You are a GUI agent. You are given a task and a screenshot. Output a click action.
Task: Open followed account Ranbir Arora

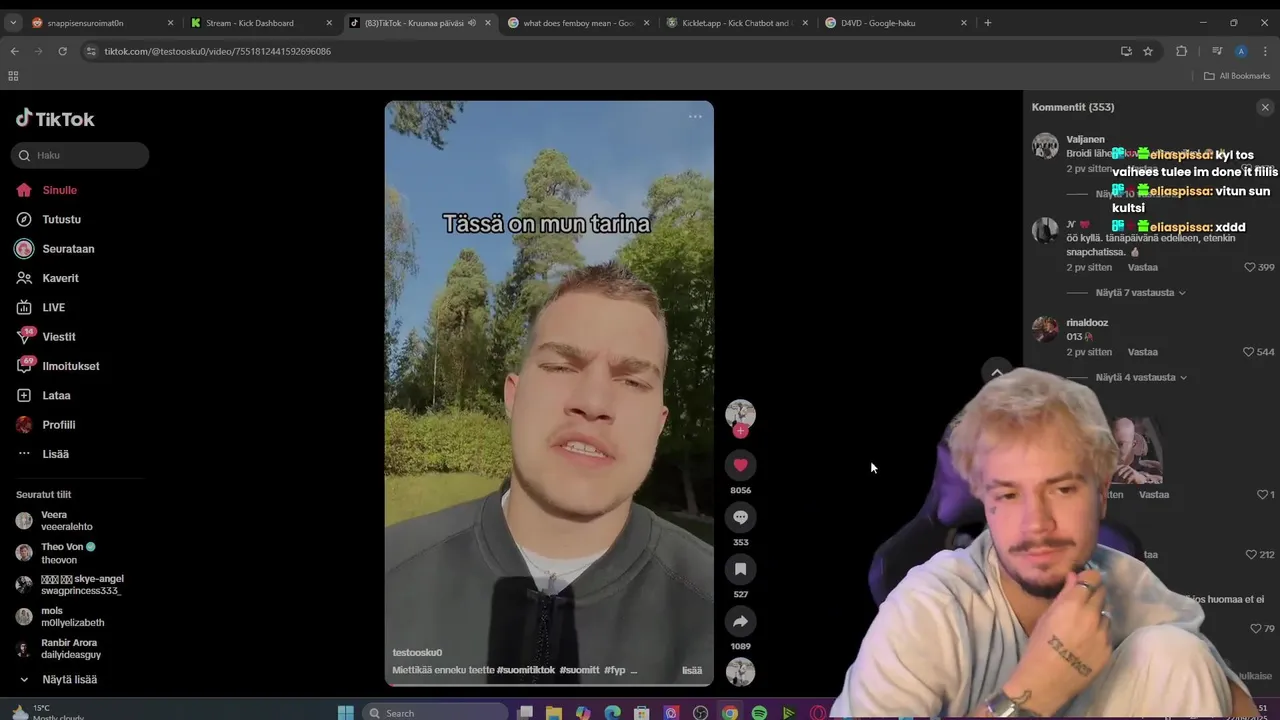click(x=70, y=649)
